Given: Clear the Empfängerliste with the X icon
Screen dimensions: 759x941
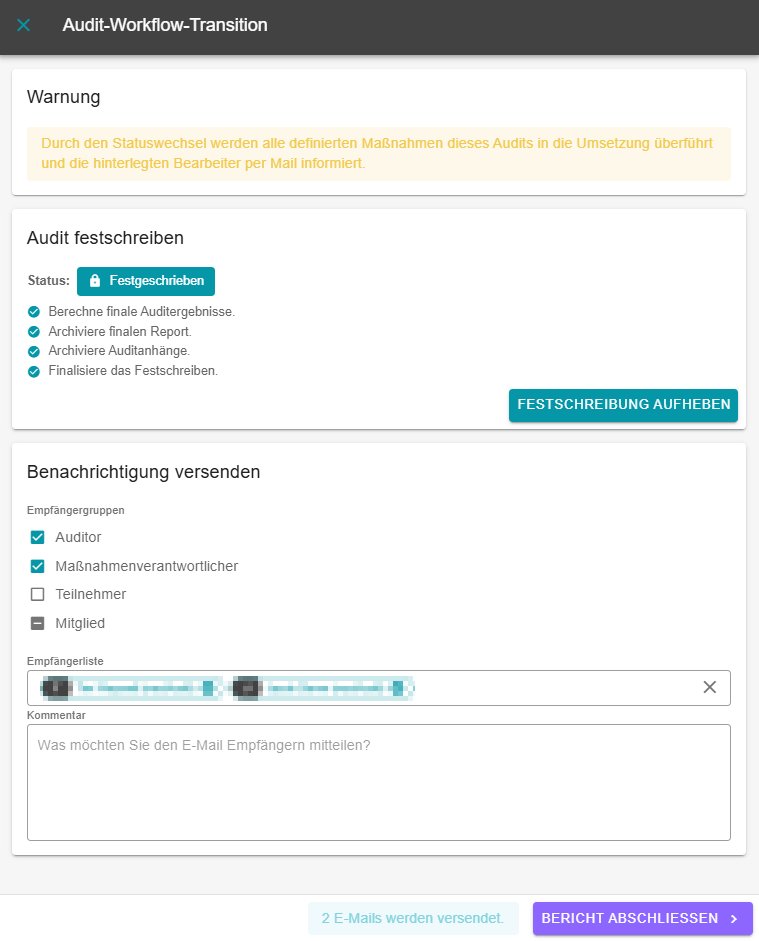Looking at the screenshot, I should click(x=710, y=687).
